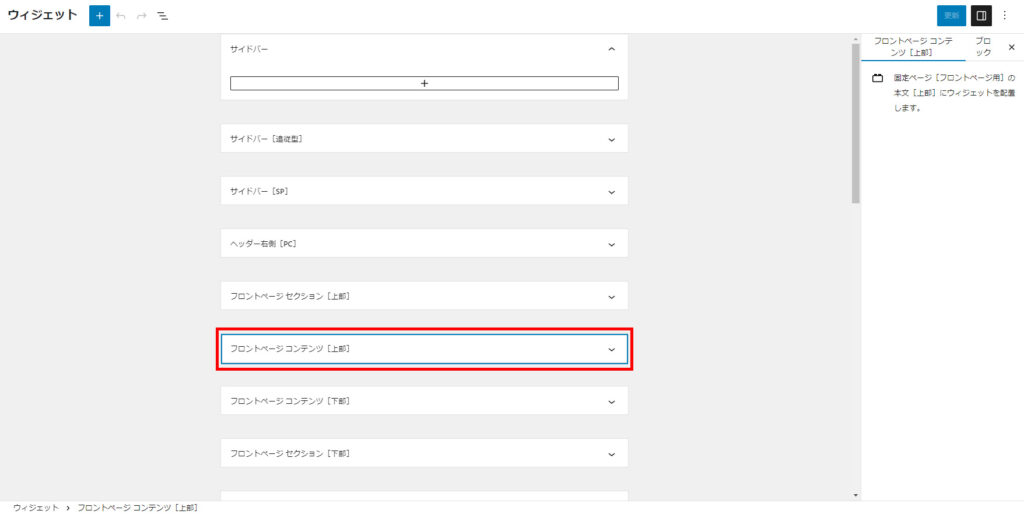This screenshot has width=1024, height=514.
Task: Toggle the settings sidebar panel icon
Action: (x=981, y=16)
